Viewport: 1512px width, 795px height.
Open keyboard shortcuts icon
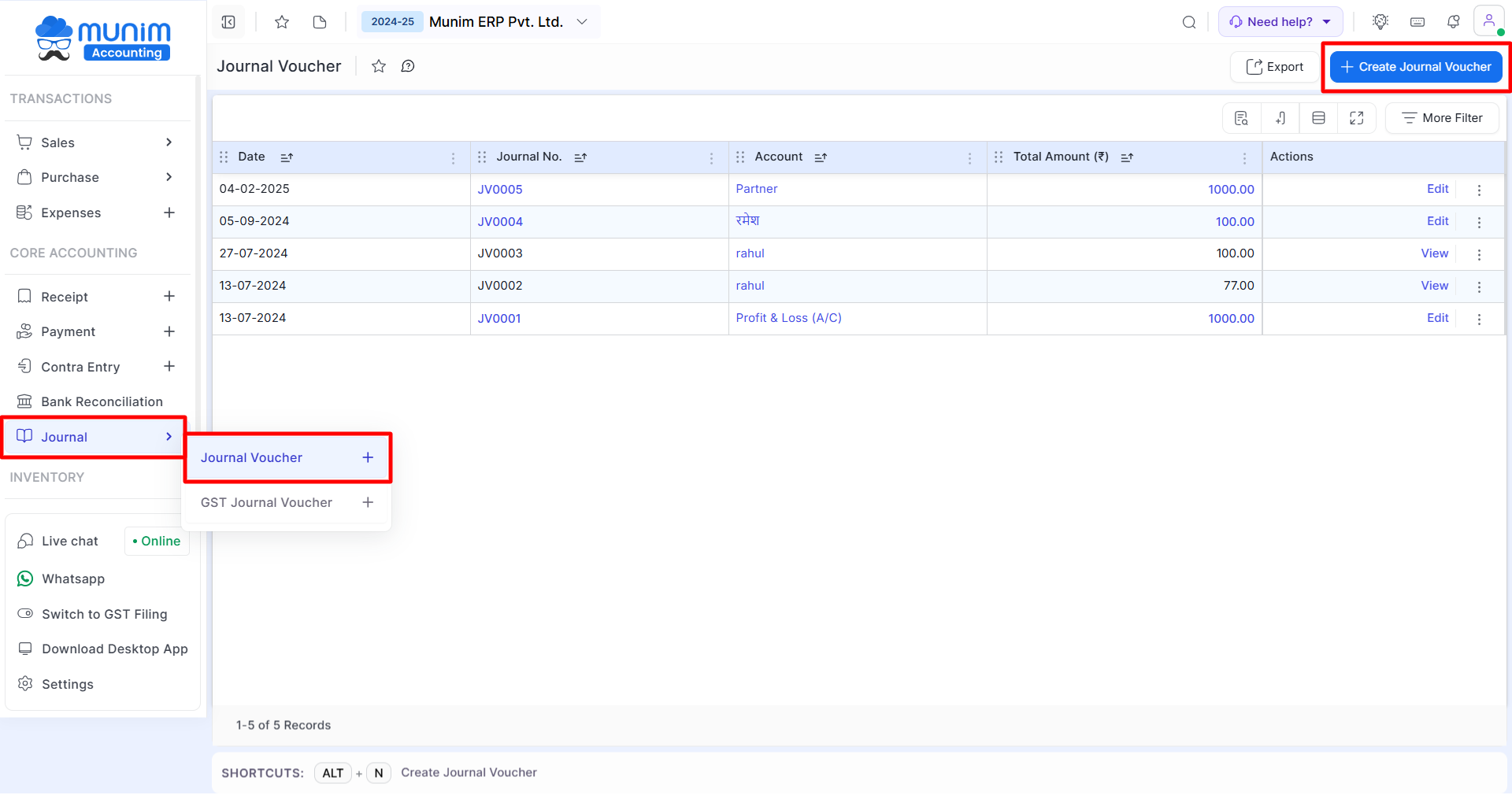pos(1417,22)
